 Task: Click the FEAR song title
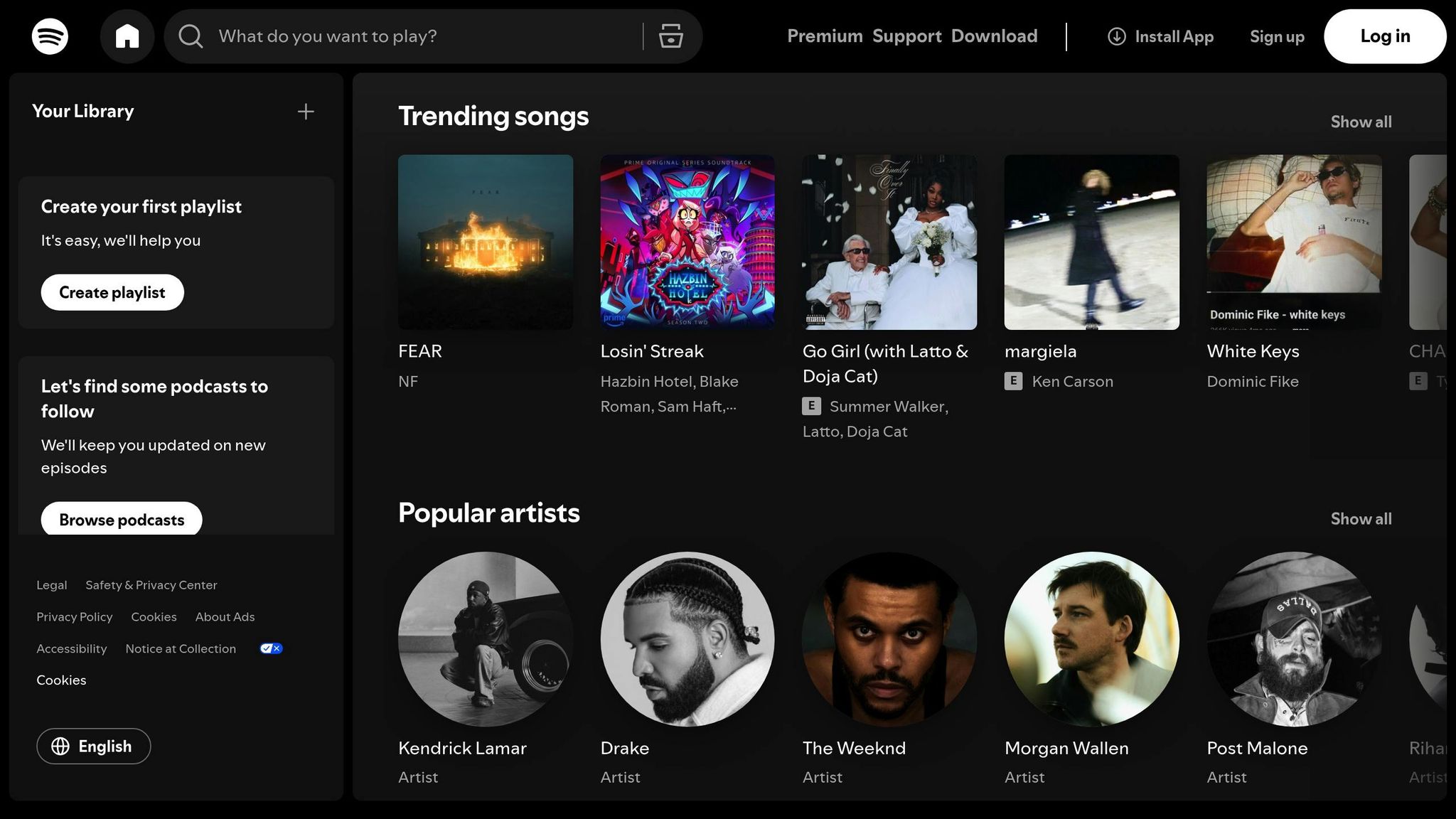point(420,351)
